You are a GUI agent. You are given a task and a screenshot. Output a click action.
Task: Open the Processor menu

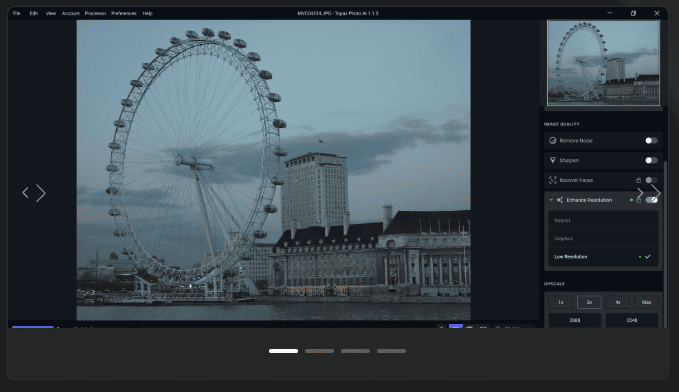(x=95, y=13)
